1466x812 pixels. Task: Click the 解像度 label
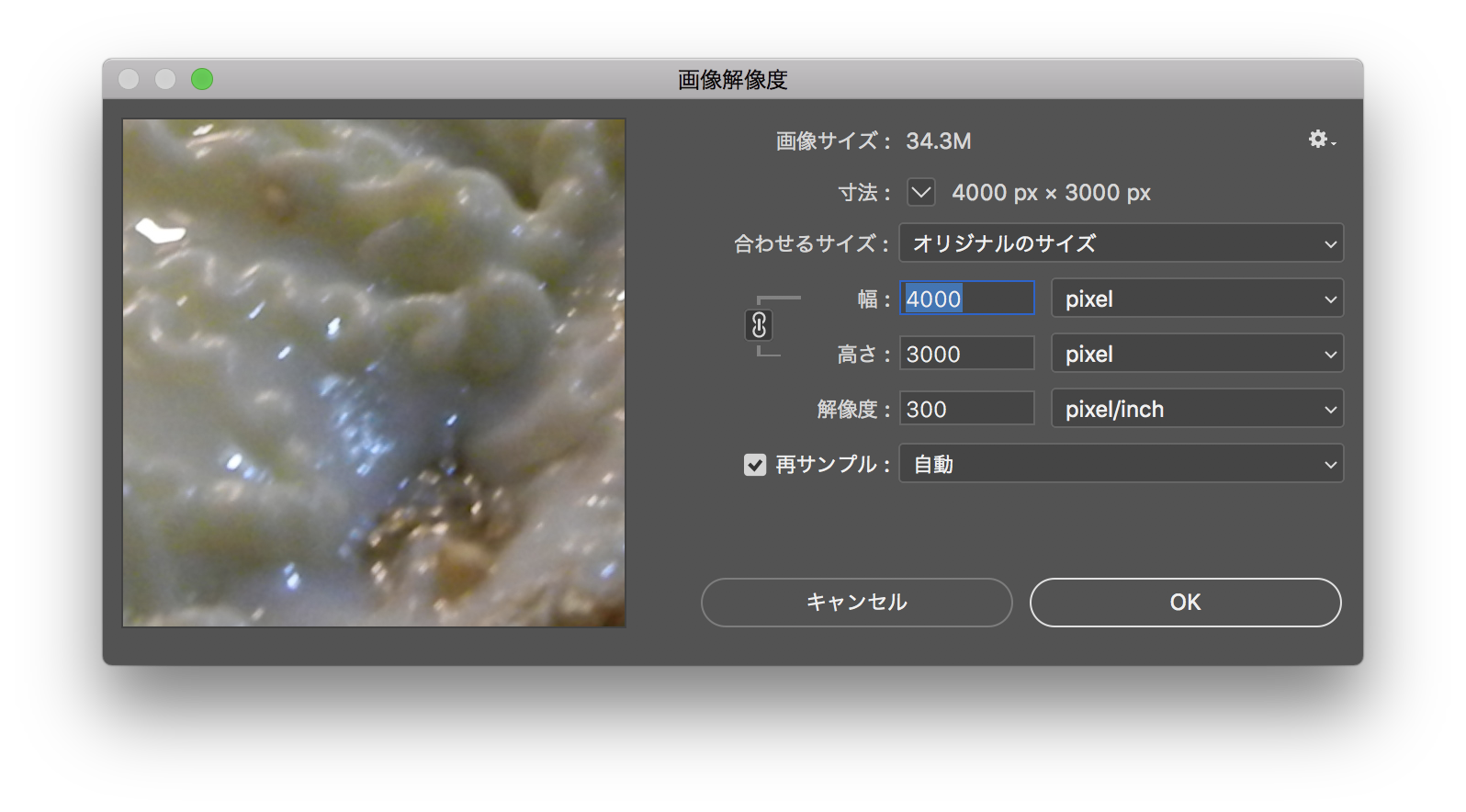pyautogui.click(x=853, y=410)
